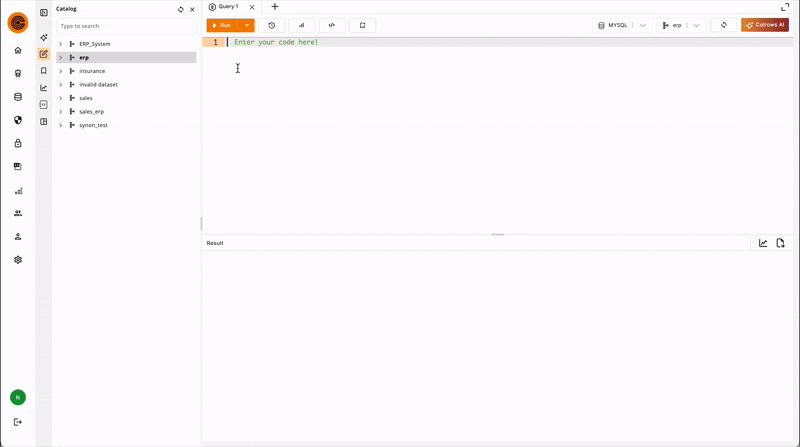800x447 pixels.
Task: Click the refresh button beside erp dropdown
Action: click(x=723, y=25)
